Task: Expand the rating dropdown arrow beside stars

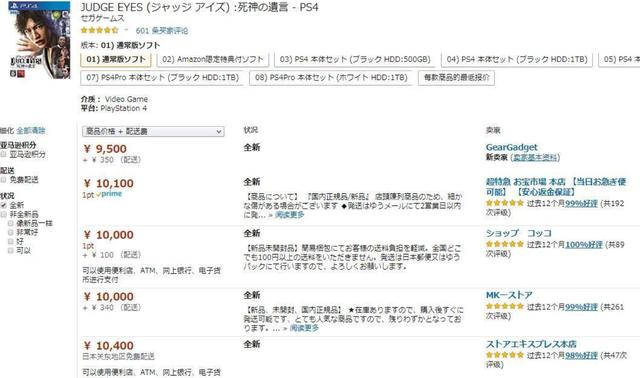Action: (x=126, y=30)
